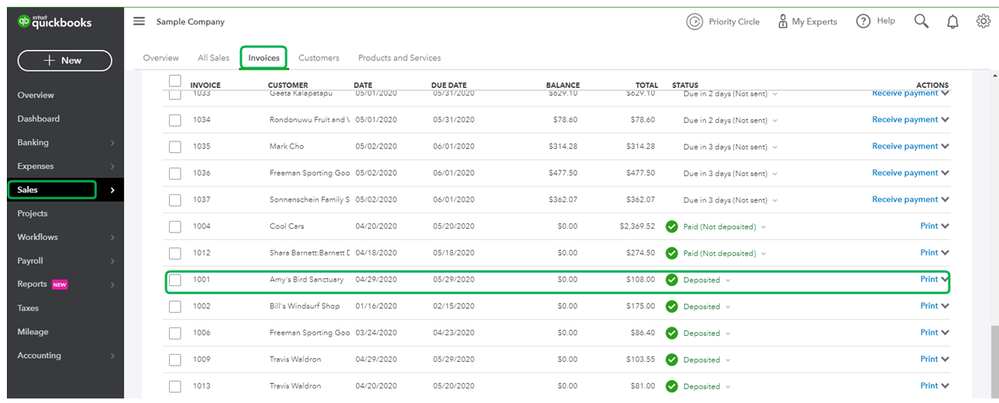Select checkbox for invoice 1006
Screen dimensions: 999x403
(175, 334)
